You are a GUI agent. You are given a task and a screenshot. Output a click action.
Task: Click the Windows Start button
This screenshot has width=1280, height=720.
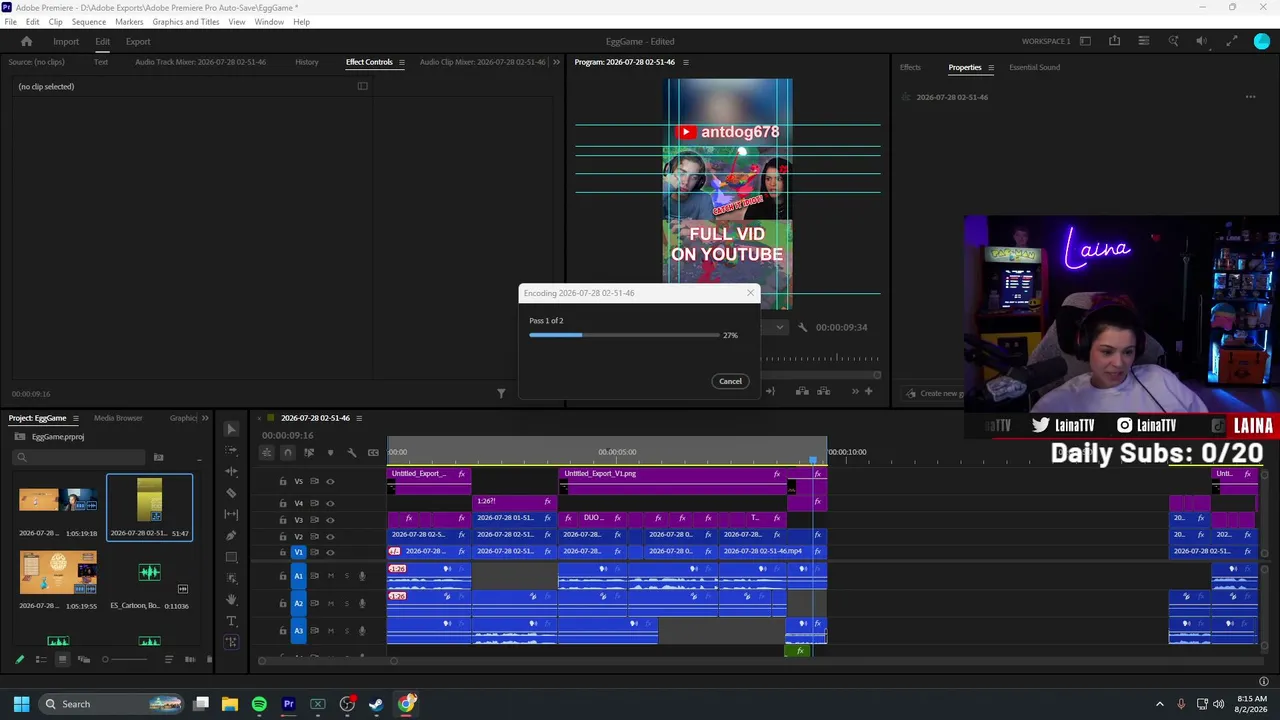21,704
